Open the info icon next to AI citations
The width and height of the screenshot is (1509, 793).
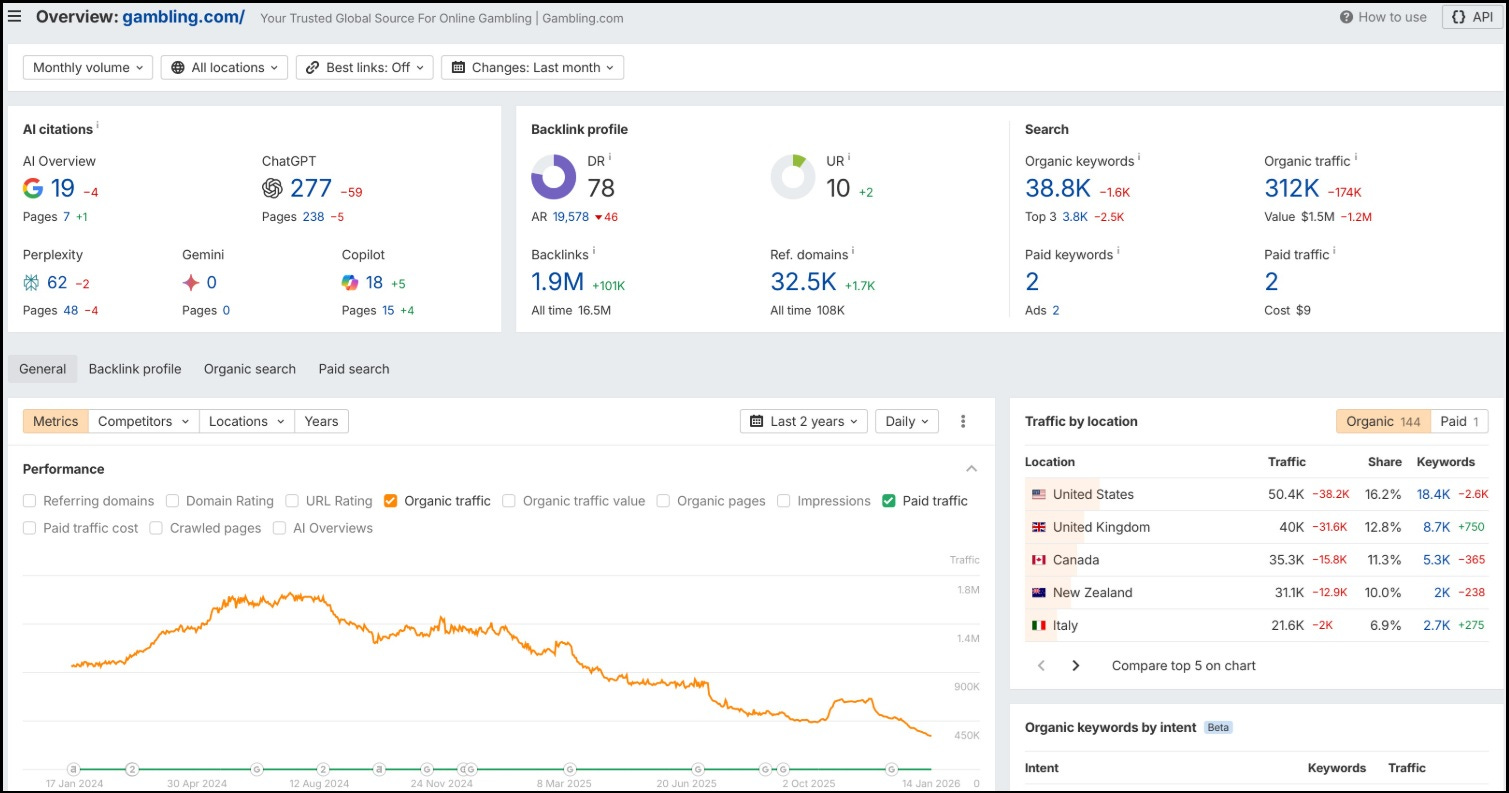pyautogui.click(x=98, y=127)
